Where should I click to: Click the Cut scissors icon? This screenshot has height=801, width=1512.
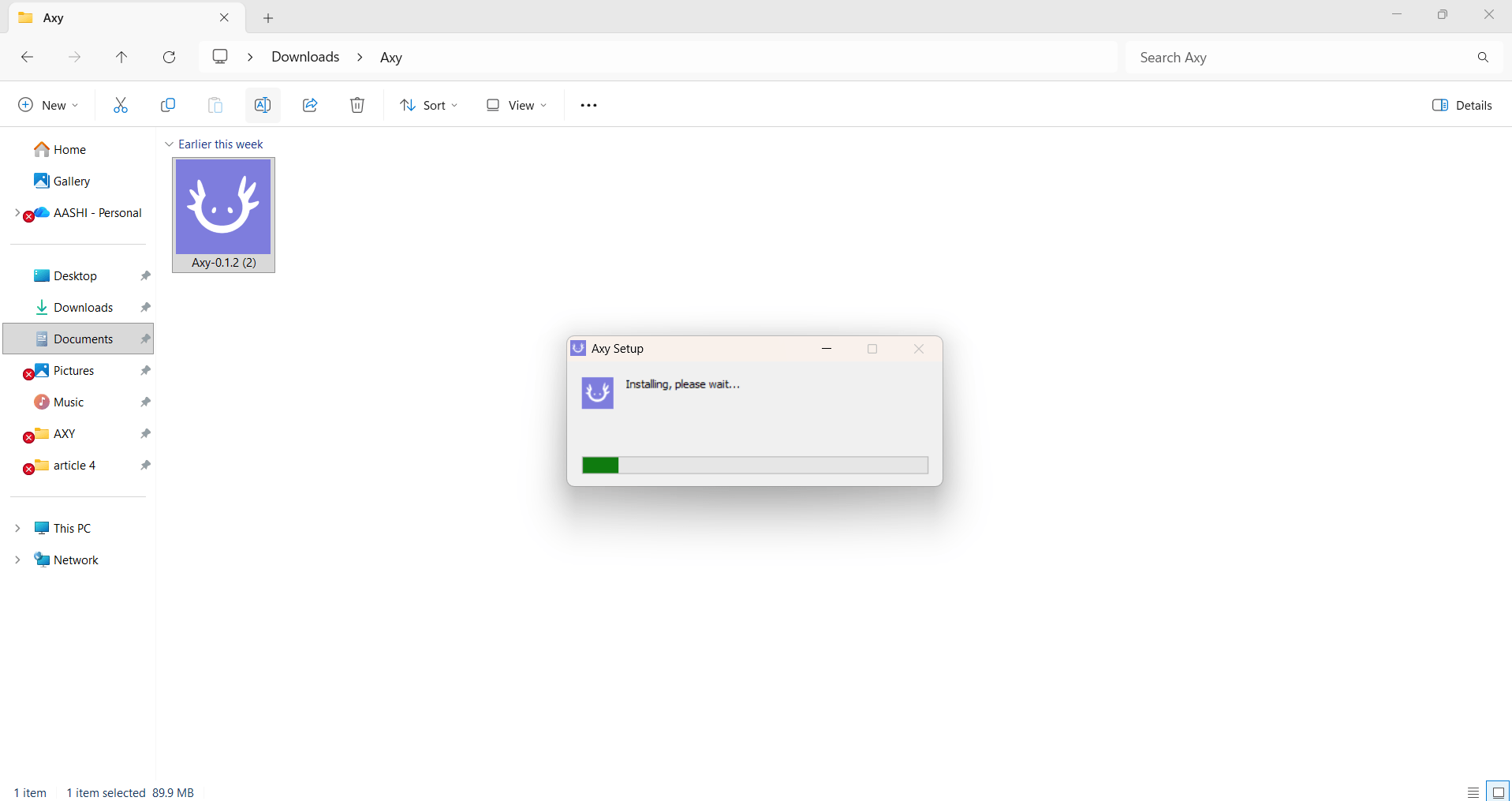(x=121, y=105)
